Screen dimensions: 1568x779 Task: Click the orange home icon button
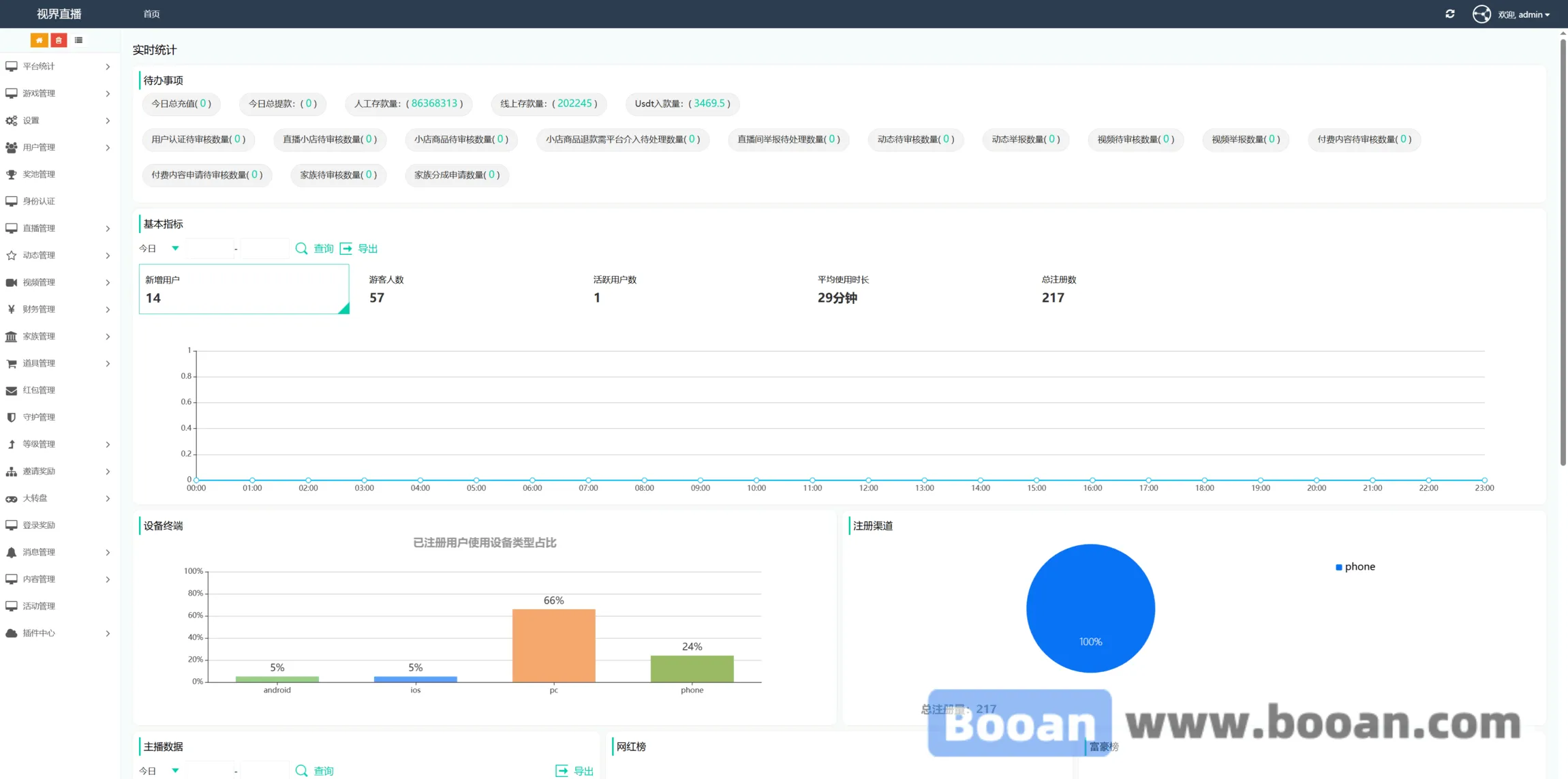tap(39, 40)
